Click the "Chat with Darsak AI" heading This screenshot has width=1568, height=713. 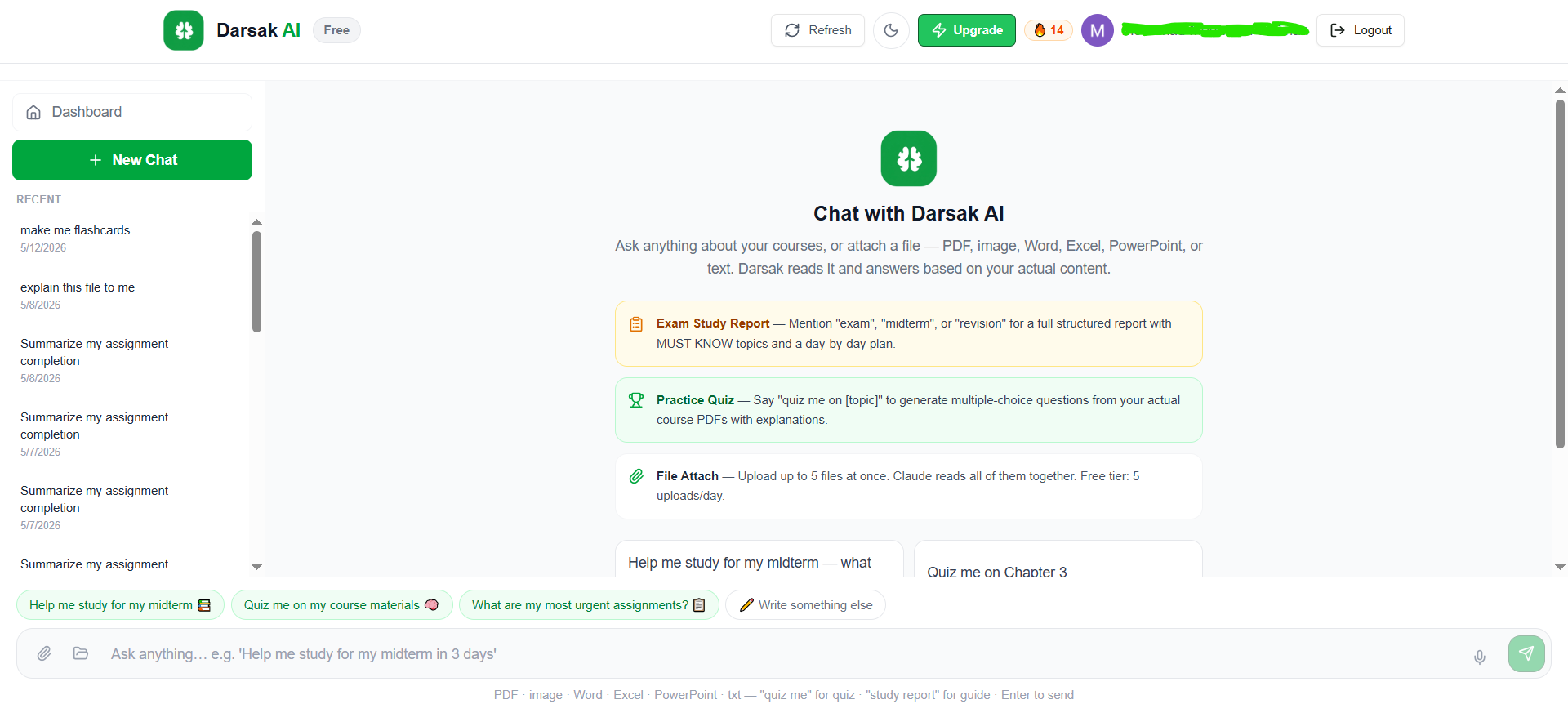click(909, 214)
